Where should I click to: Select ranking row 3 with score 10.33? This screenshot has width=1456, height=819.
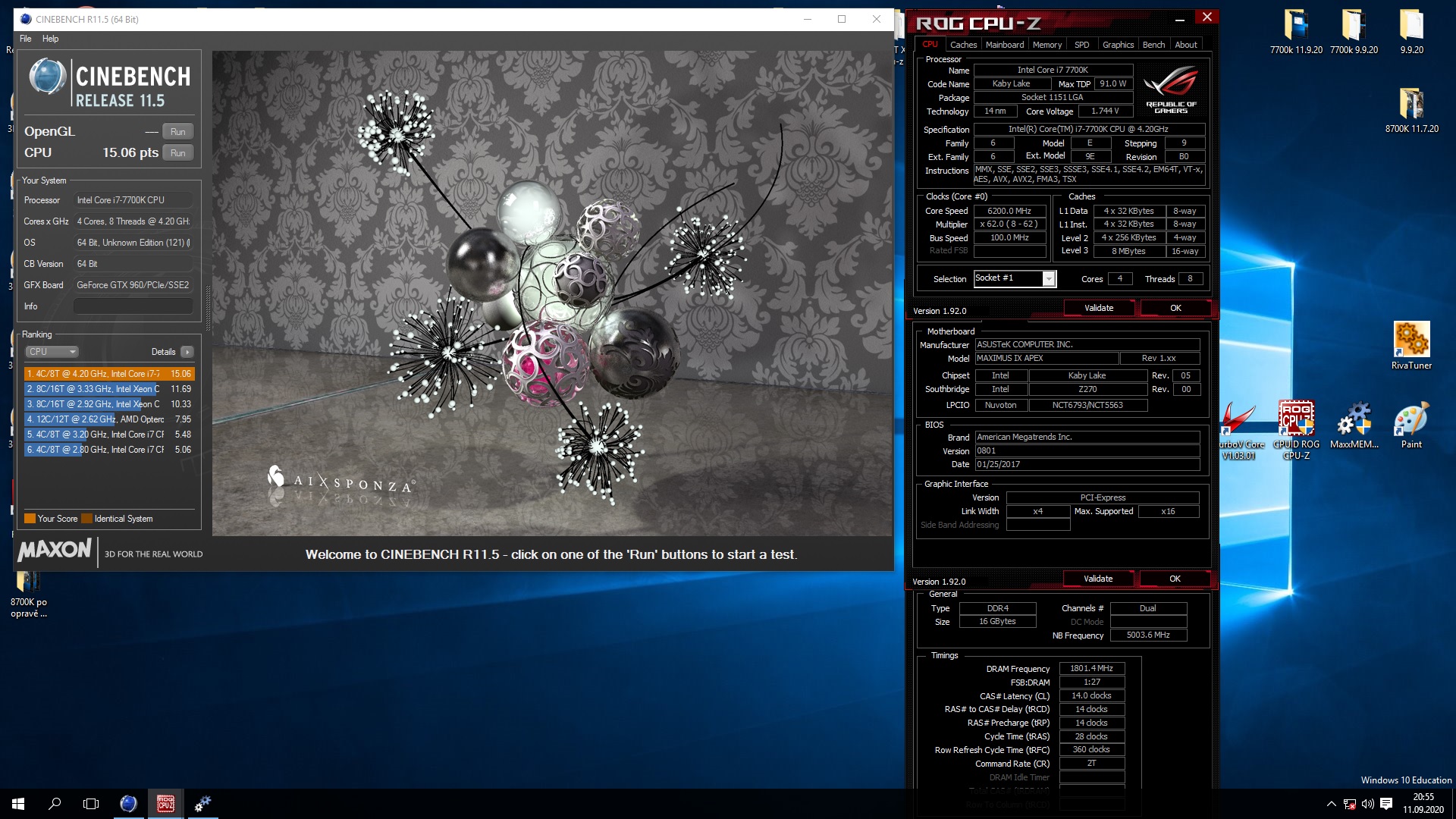click(109, 404)
